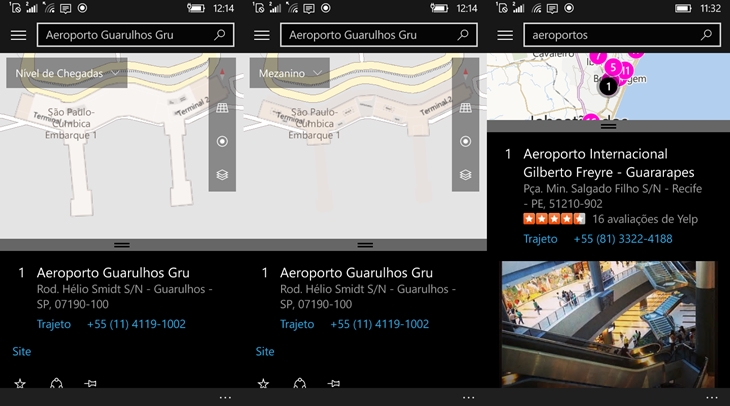The height and width of the screenshot is (406, 730).
Task: Focus left screen Aeroporto Guarulhos Gru search field
Action: pyautogui.click(x=135, y=35)
